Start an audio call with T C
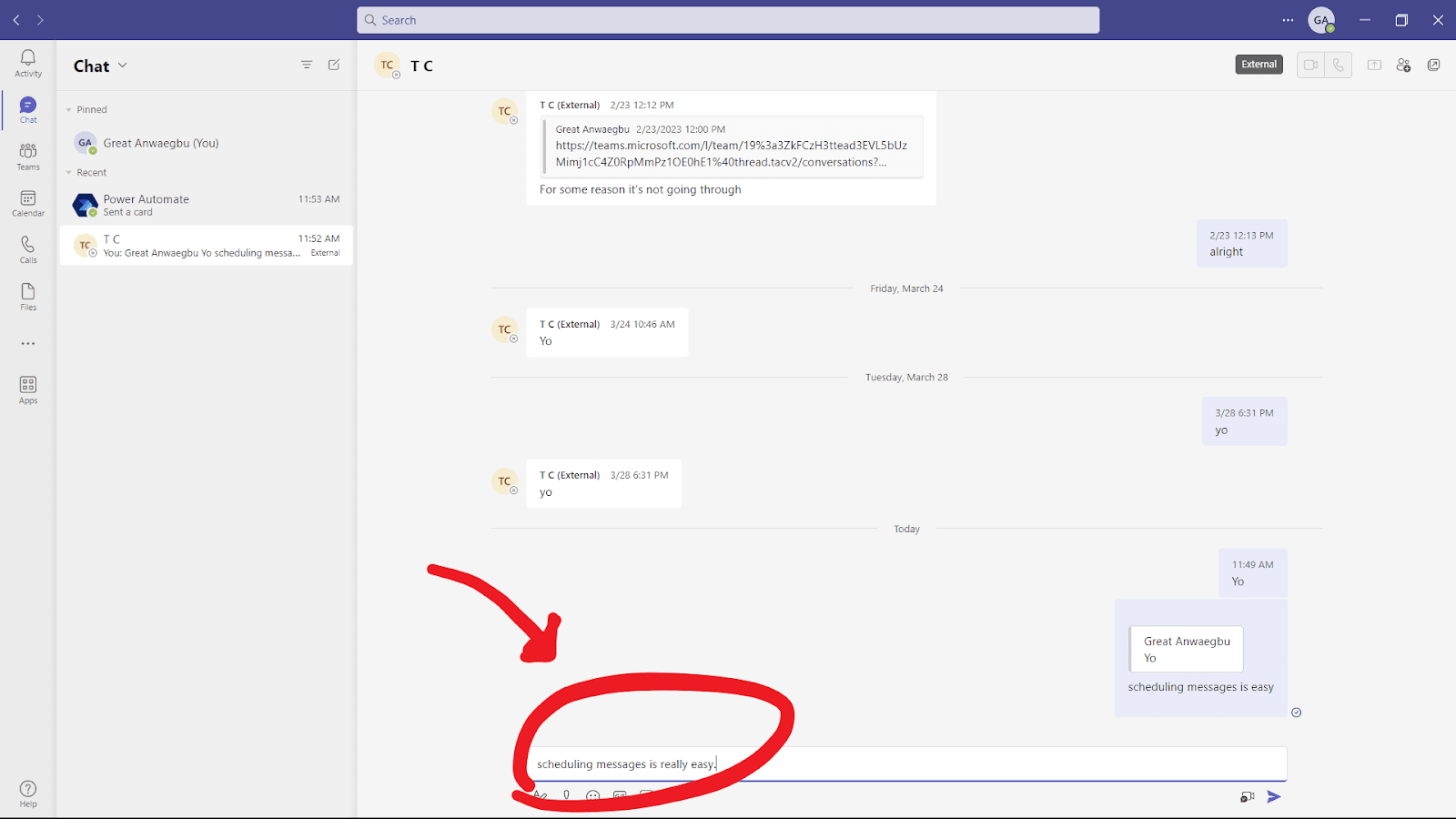Image resolution: width=1456 pixels, height=819 pixels. click(1338, 66)
